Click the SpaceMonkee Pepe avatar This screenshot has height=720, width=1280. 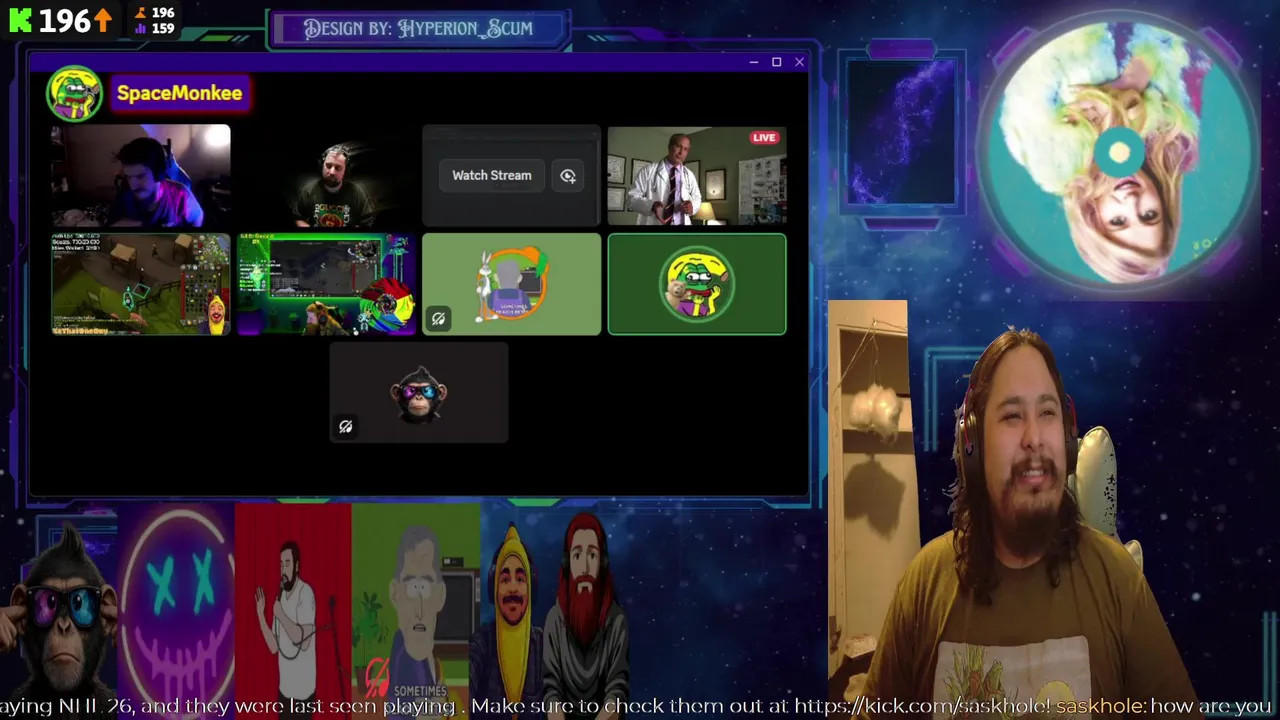[74, 94]
